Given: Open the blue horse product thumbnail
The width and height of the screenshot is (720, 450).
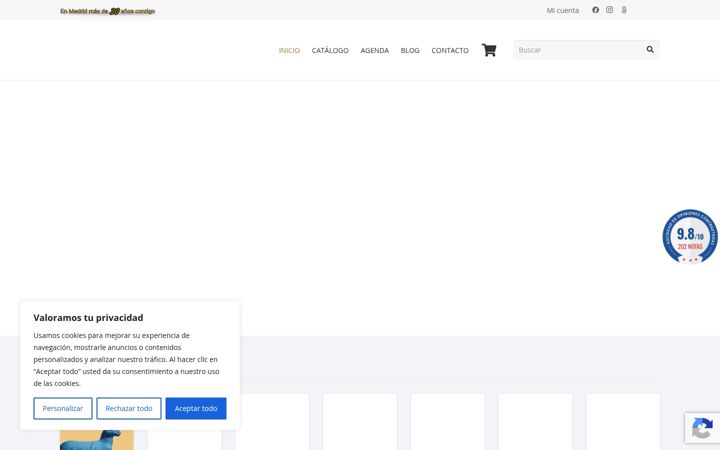Looking at the screenshot, I should coord(96,439).
